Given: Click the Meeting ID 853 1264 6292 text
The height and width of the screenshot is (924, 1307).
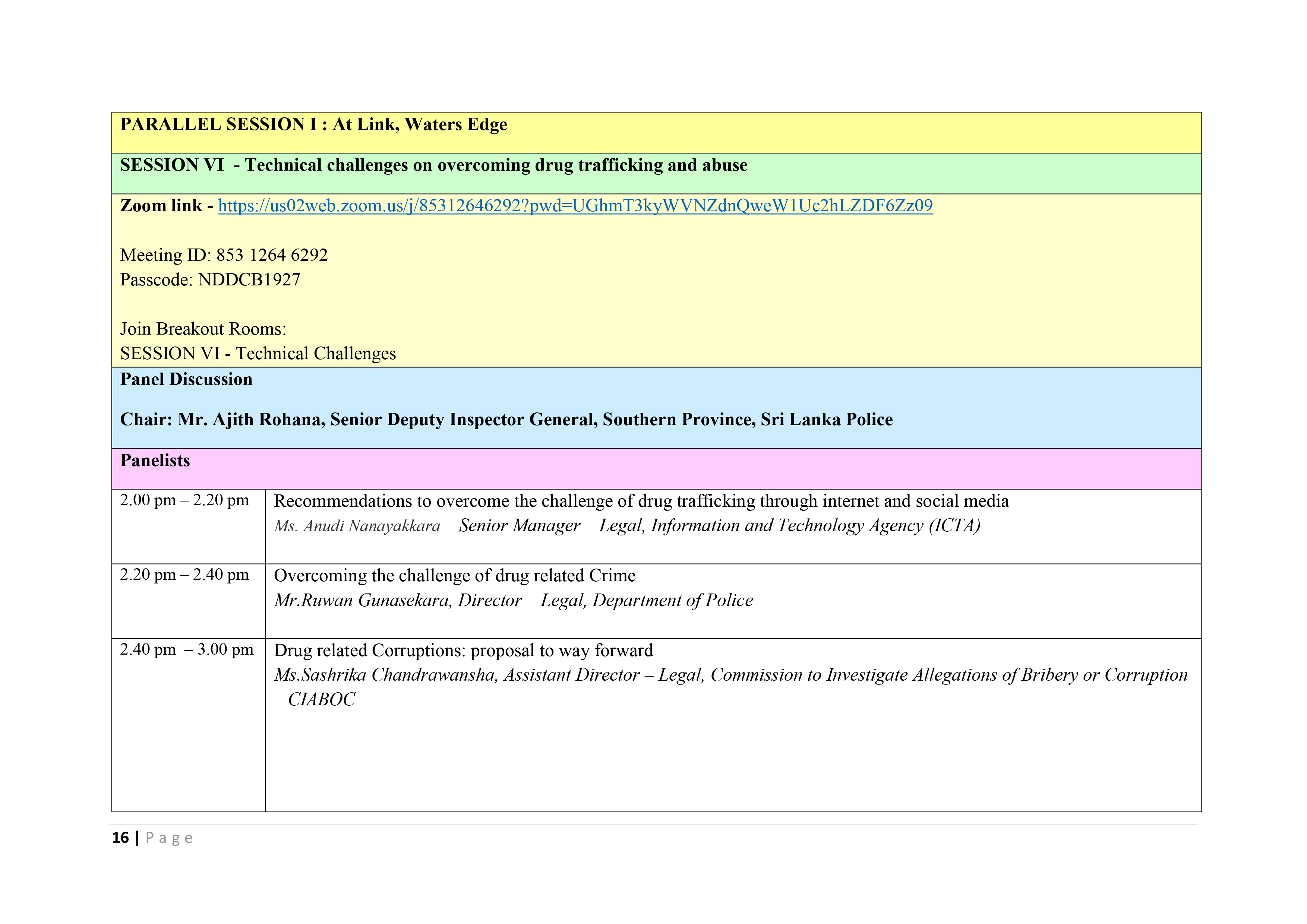Looking at the screenshot, I should [224, 255].
